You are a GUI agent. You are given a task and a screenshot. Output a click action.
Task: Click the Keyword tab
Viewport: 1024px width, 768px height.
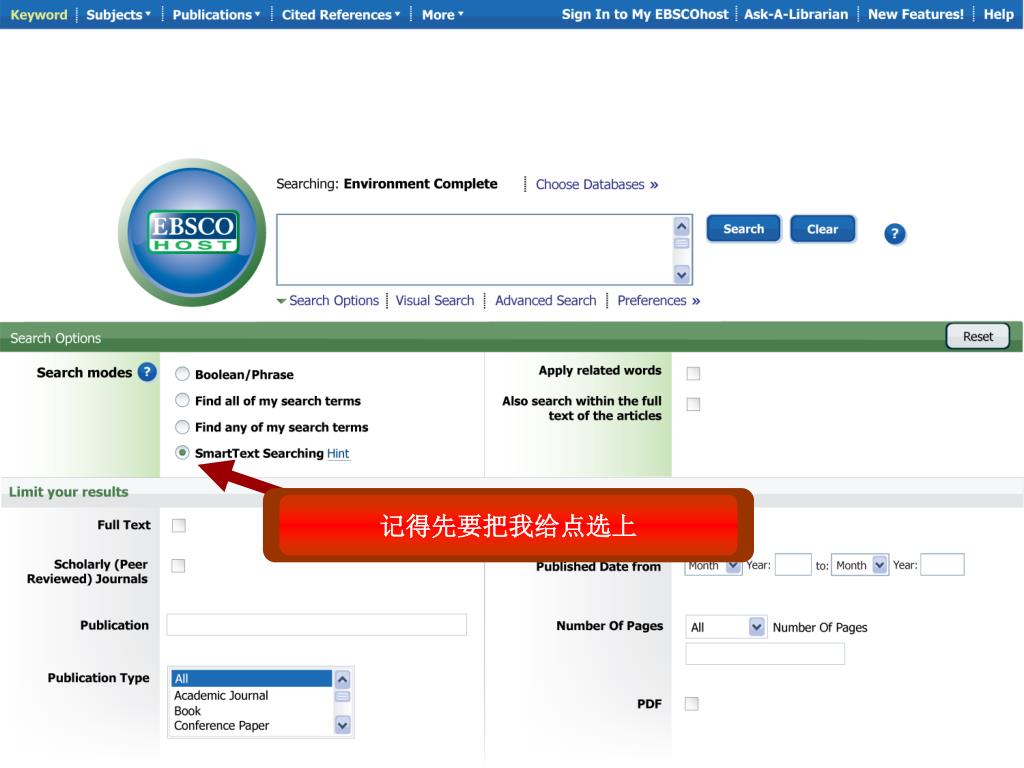coord(39,14)
